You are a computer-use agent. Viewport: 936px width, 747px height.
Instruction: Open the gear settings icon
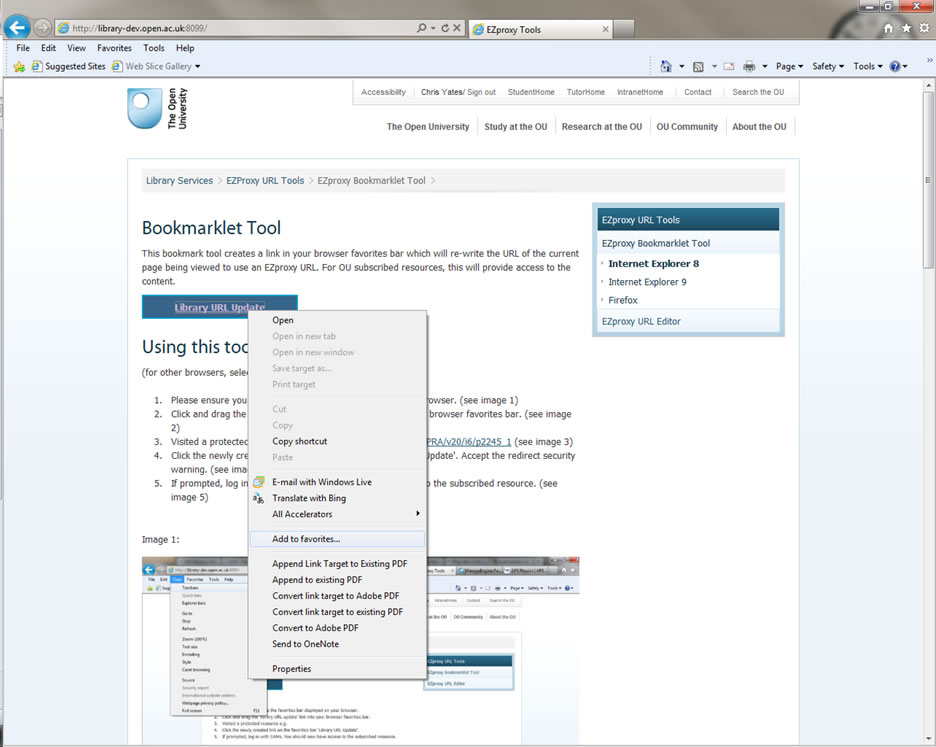[x=924, y=28]
